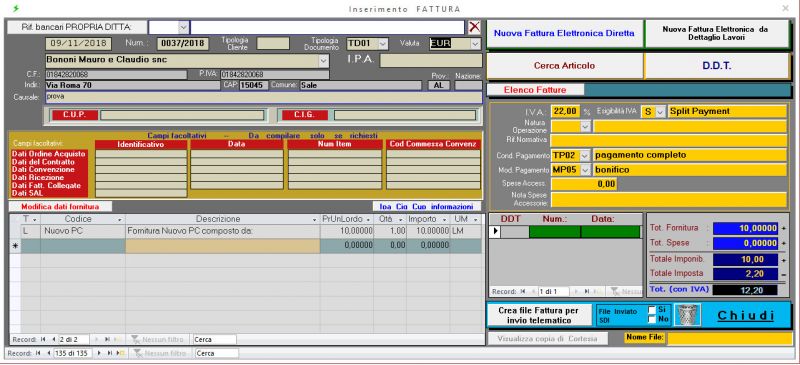Go to last record in the line-items navigator (2 di 2)
The image size is (800, 365).
107,339
